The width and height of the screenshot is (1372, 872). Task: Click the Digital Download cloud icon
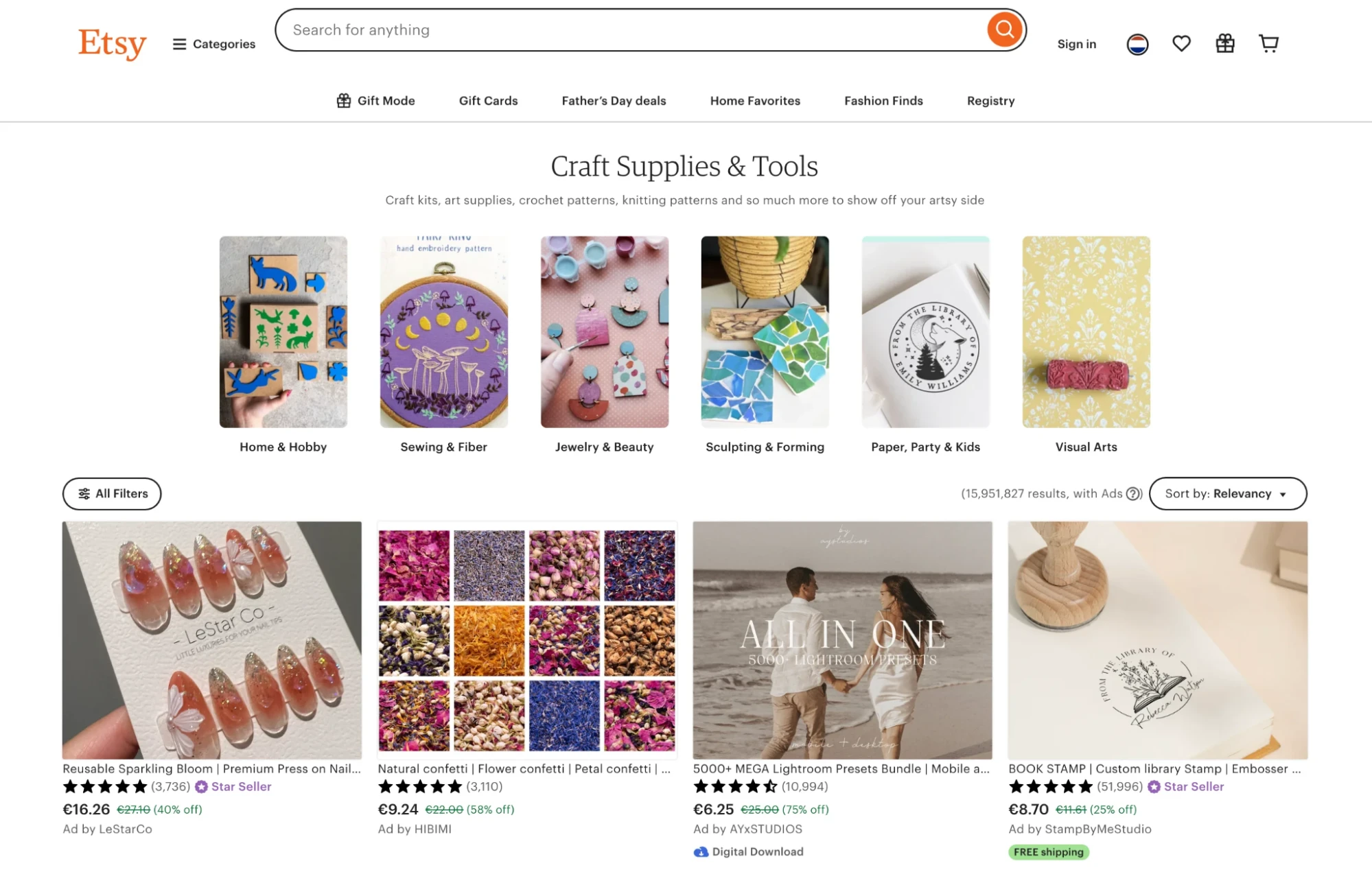click(701, 851)
